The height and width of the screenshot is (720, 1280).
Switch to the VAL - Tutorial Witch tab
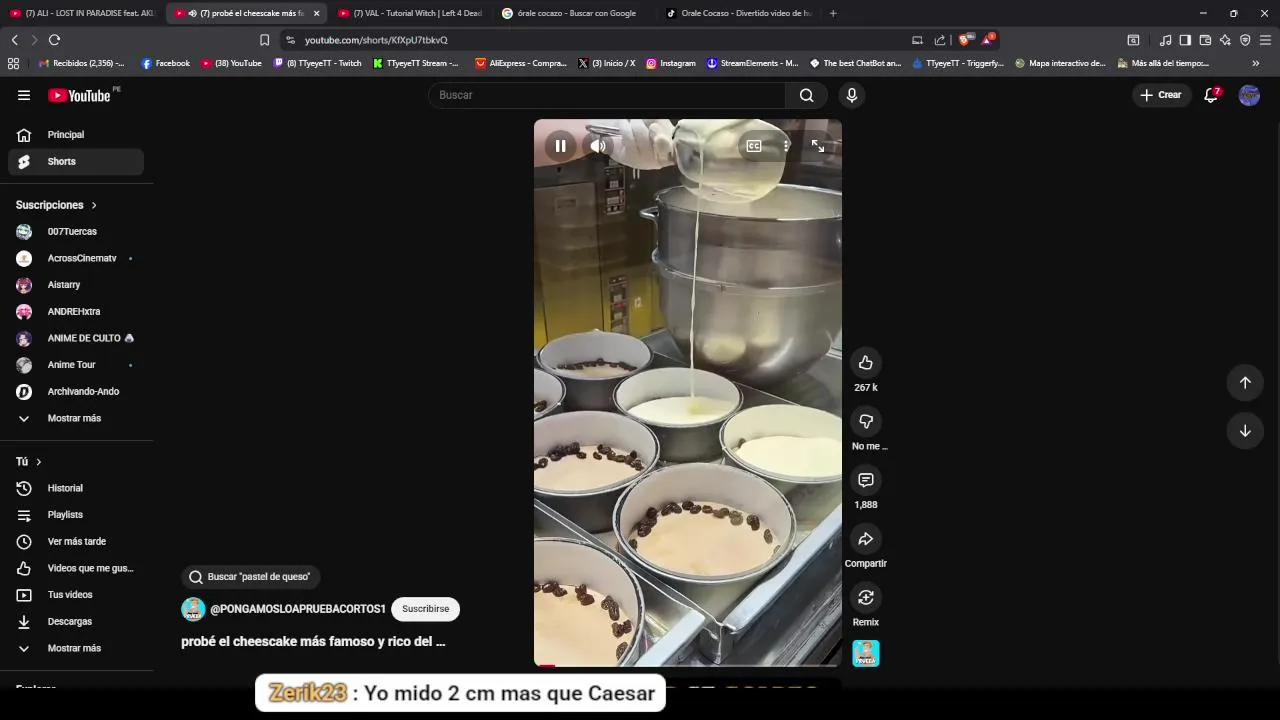click(x=410, y=13)
